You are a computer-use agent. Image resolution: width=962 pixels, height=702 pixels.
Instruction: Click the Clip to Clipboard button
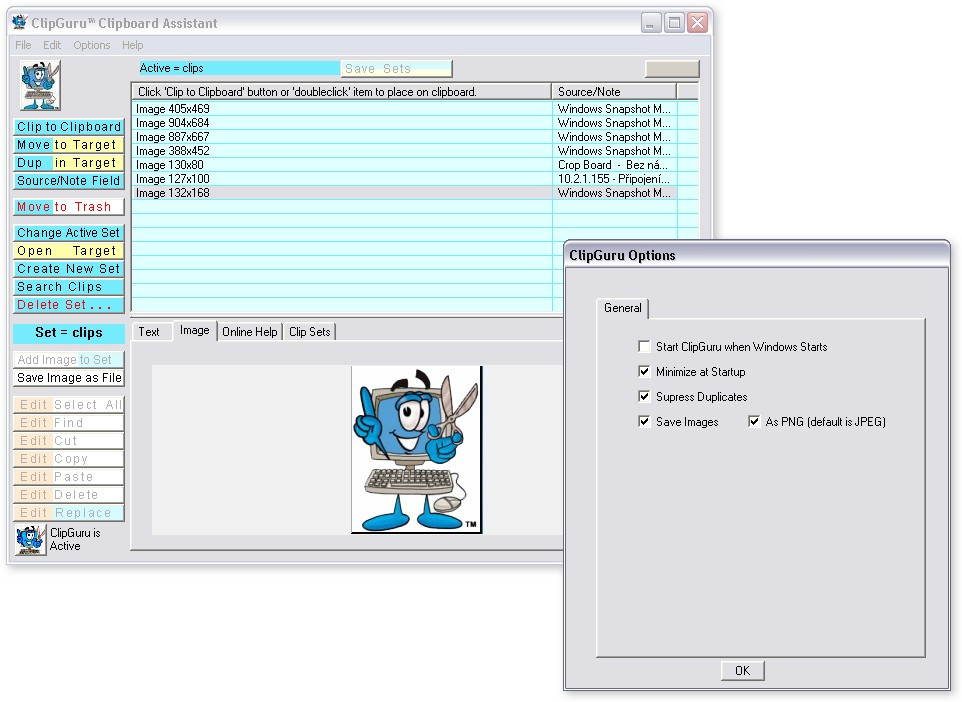click(69, 127)
